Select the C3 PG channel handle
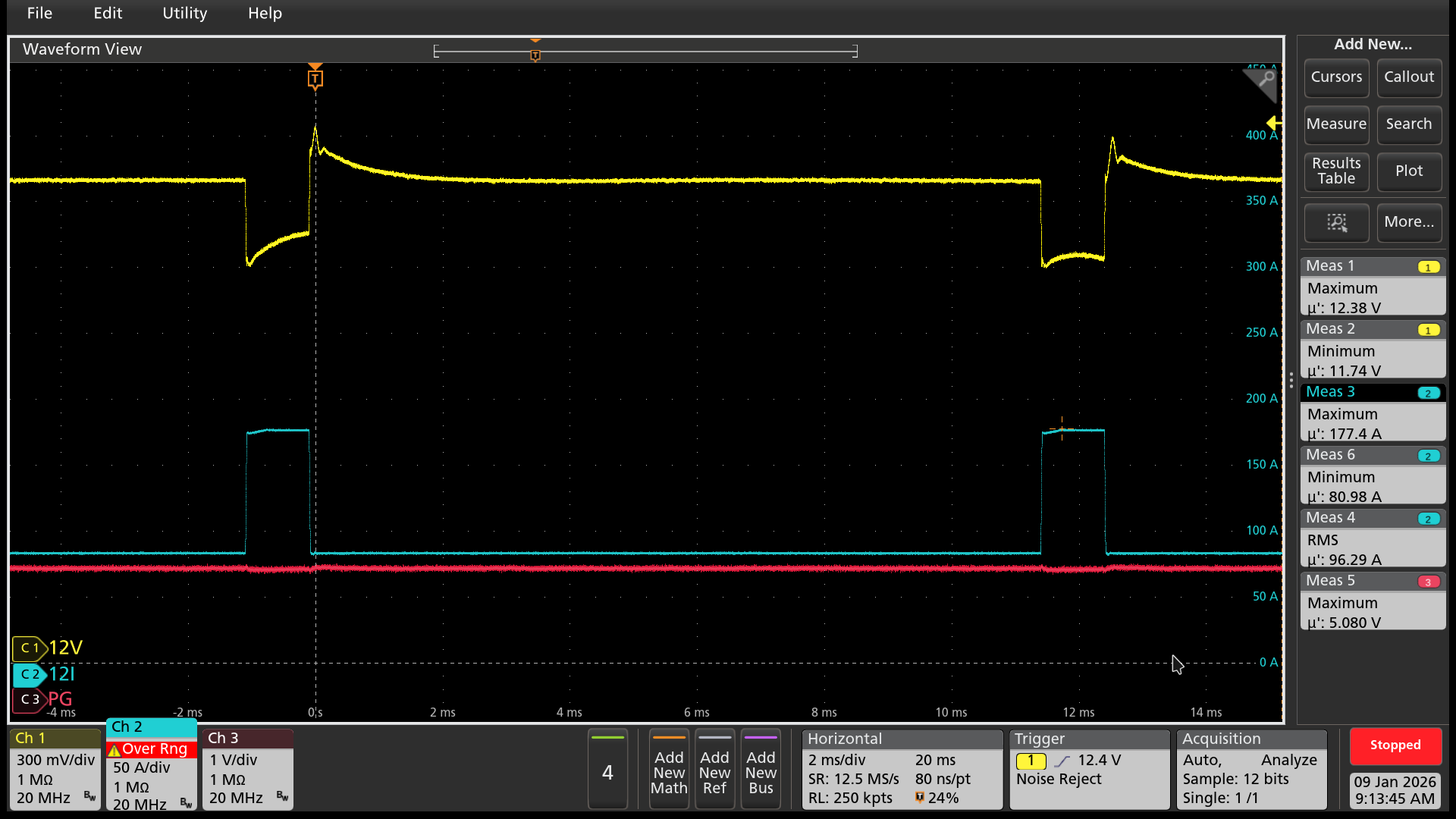This screenshot has width=1456, height=819. pyautogui.click(x=30, y=699)
